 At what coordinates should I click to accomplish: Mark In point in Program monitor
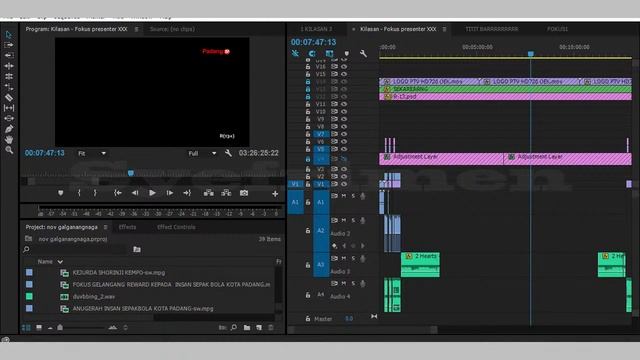[x=79, y=193]
